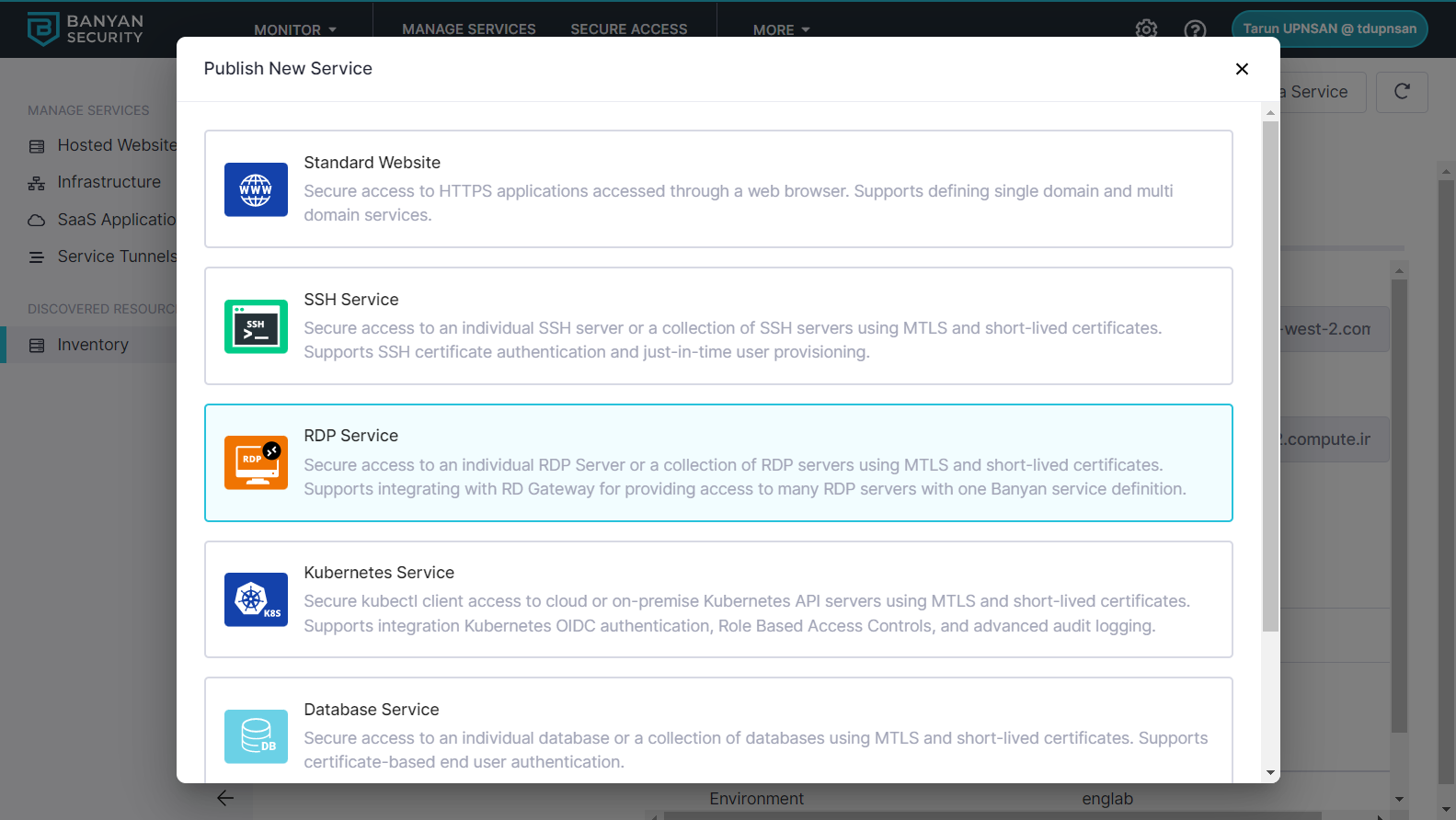This screenshot has height=820, width=1456.
Task: Click the refresh icon button
Action: (1401, 92)
